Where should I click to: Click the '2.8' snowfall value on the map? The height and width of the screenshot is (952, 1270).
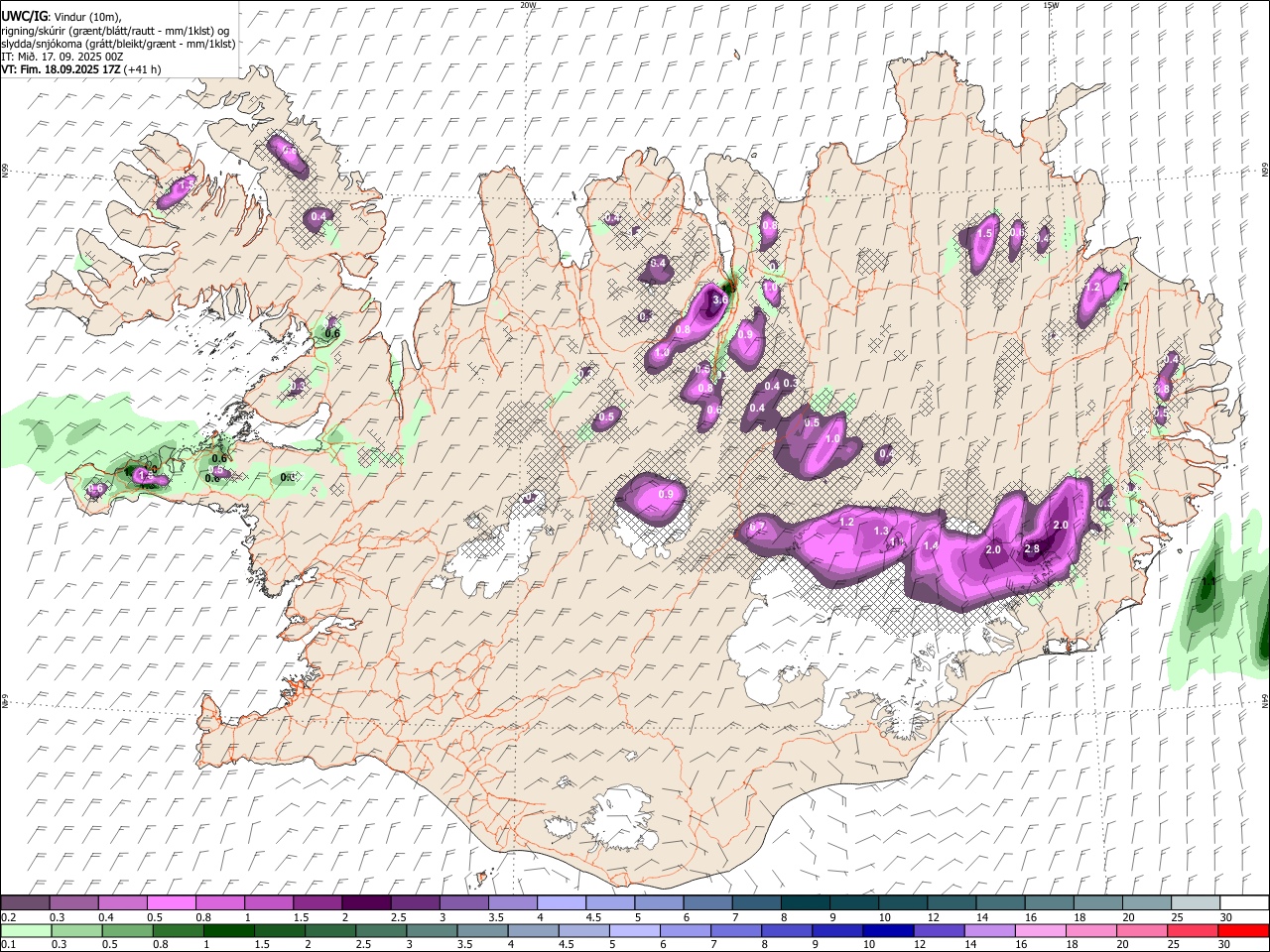tap(1032, 549)
